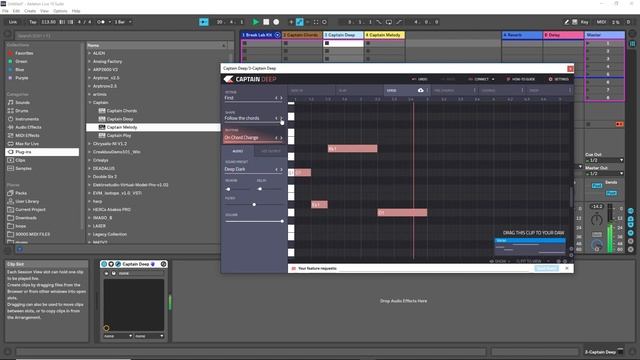Toggle the metronome button
Screen dimensions: 640x360
101,22
